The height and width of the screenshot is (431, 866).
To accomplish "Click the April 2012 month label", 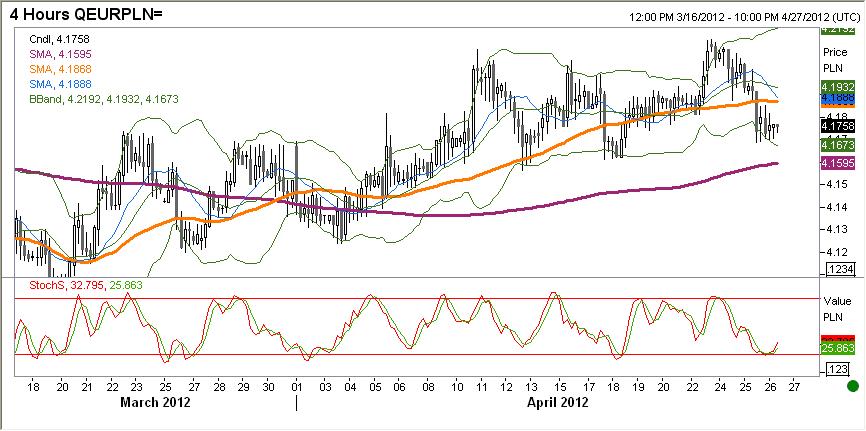I will (558, 402).
